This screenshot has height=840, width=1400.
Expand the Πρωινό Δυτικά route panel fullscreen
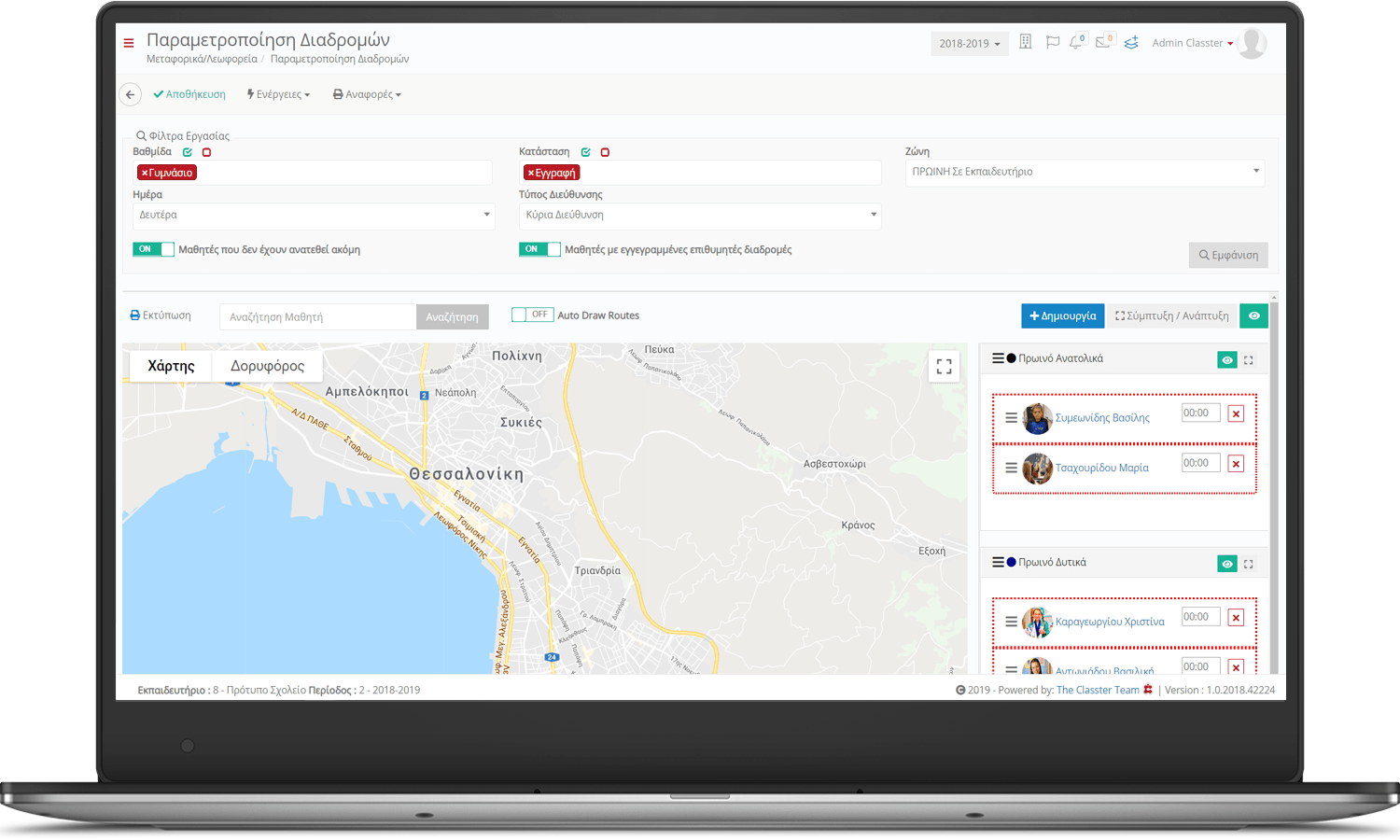(1248, 564)
